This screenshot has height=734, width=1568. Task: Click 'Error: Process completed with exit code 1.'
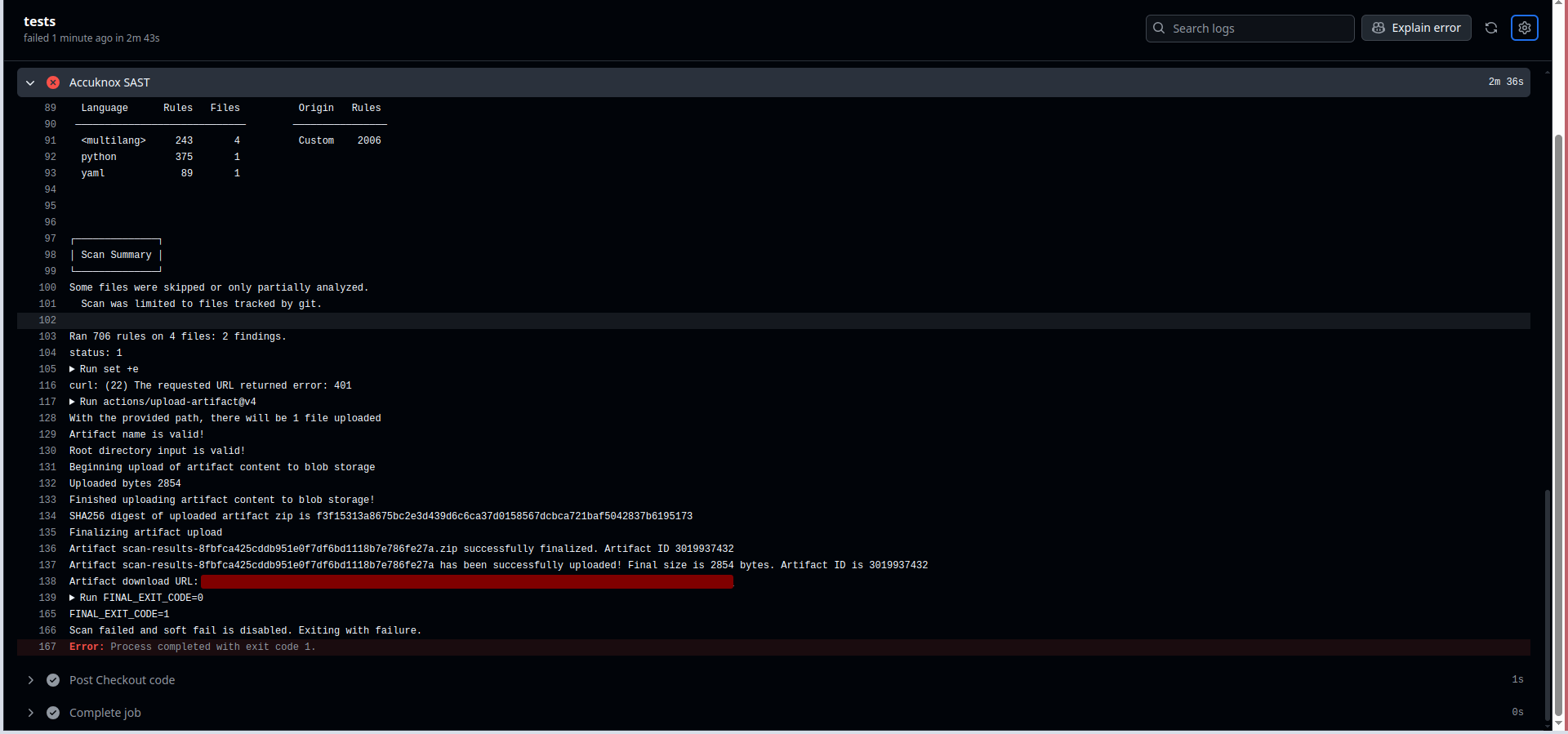193,647
